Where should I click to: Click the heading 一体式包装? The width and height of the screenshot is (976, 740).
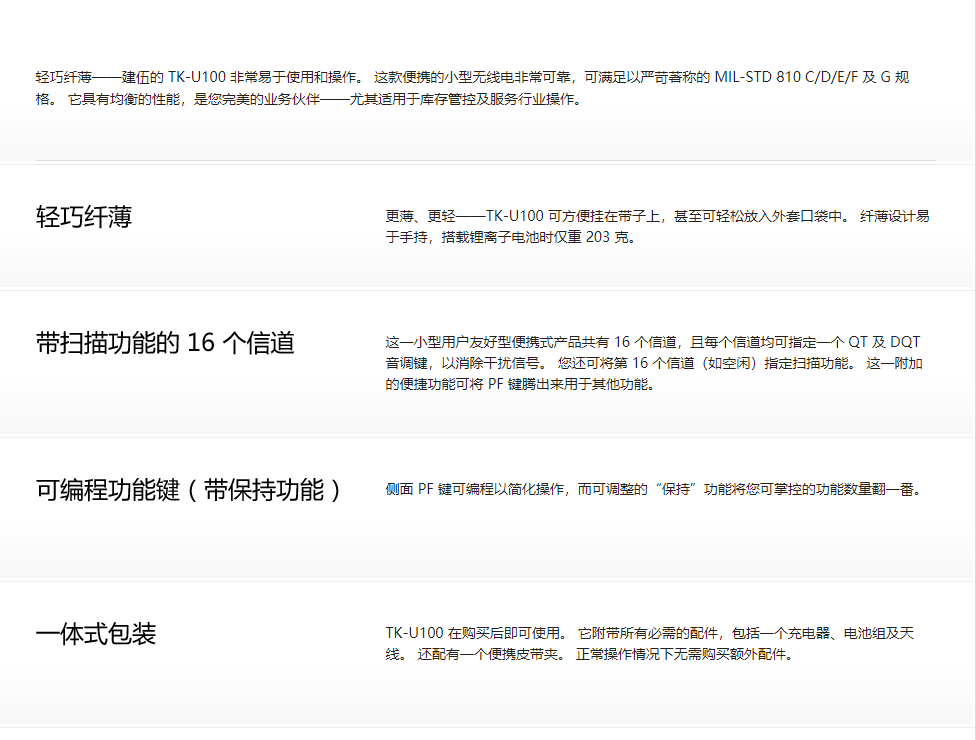[x=96, y=634]
